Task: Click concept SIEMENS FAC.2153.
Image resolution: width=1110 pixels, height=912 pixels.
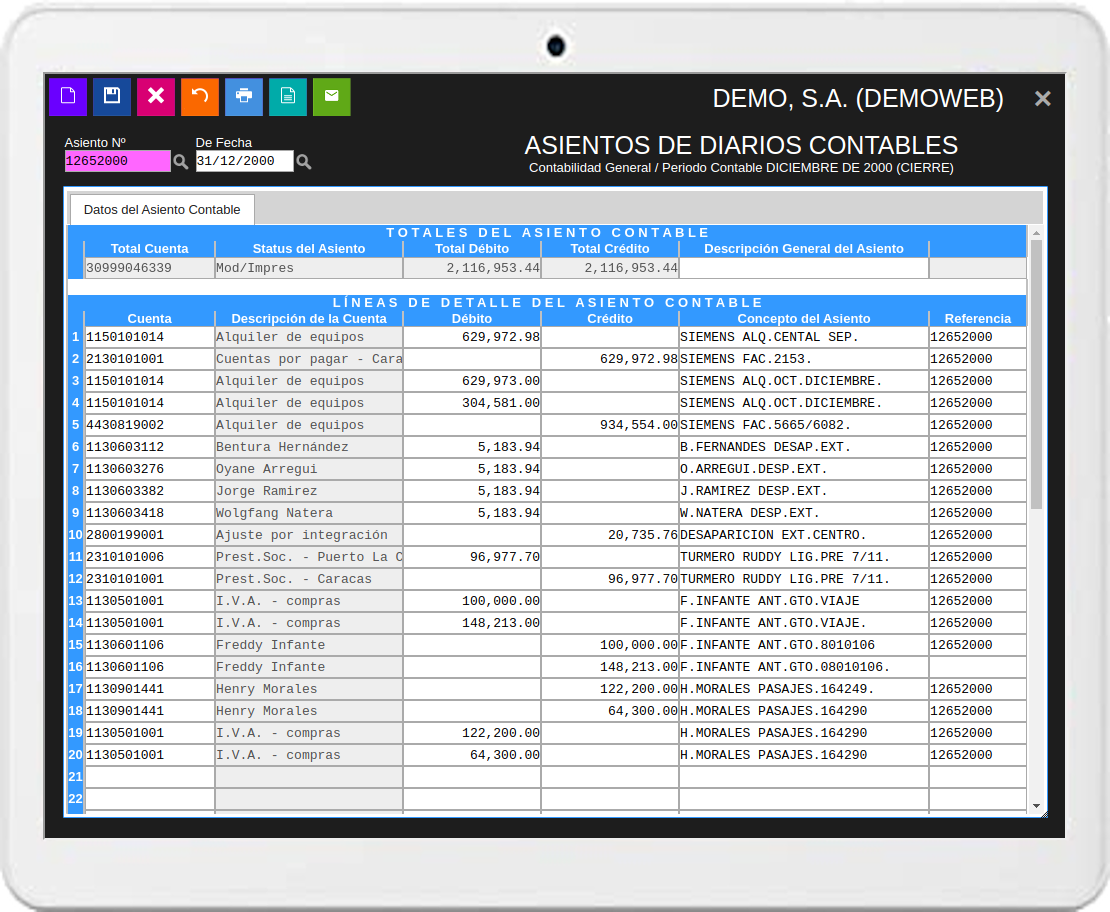Action: (803, 359)
